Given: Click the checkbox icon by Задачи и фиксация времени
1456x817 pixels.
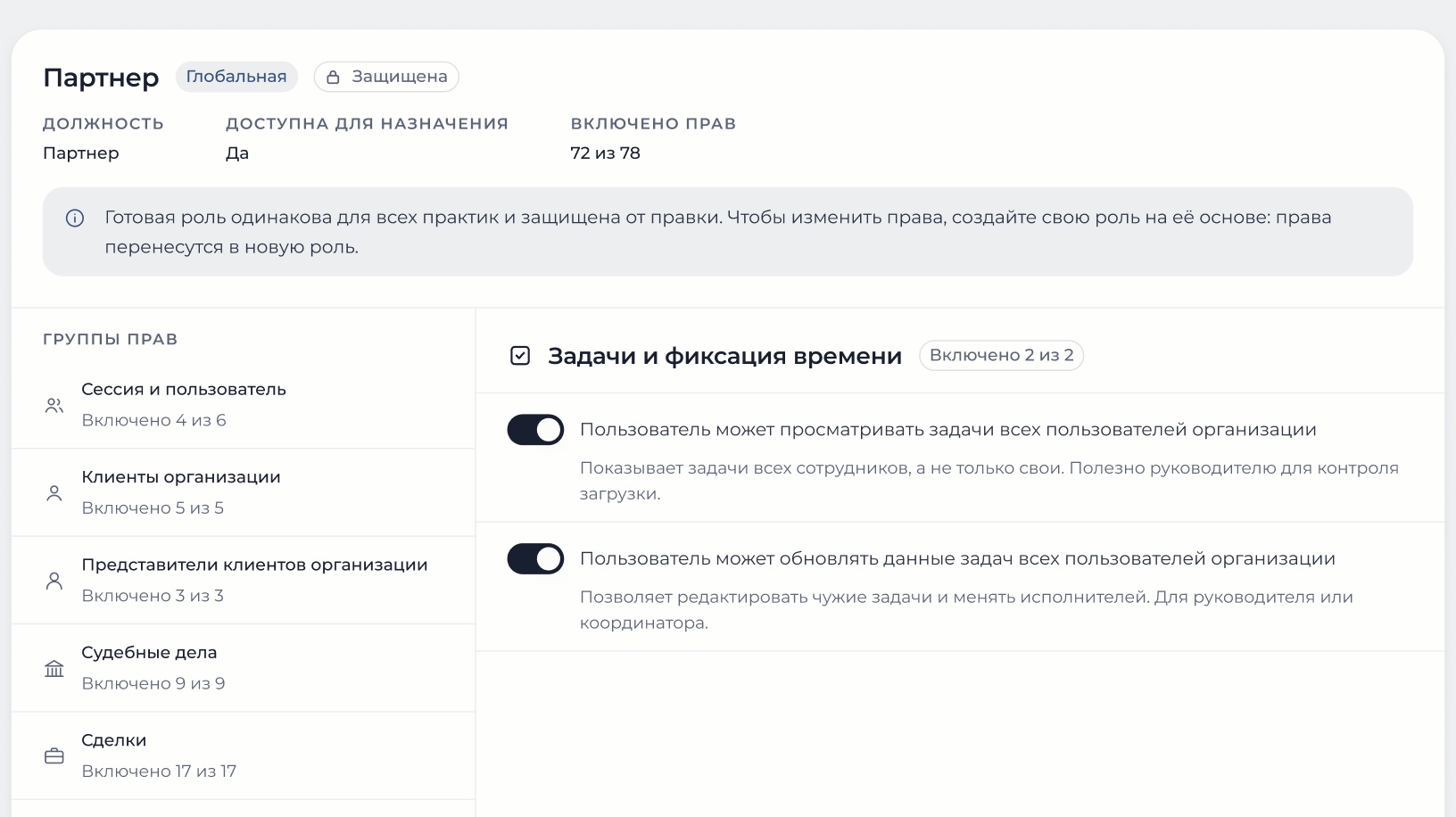Looking at the screenshot, I should (520, 356).
